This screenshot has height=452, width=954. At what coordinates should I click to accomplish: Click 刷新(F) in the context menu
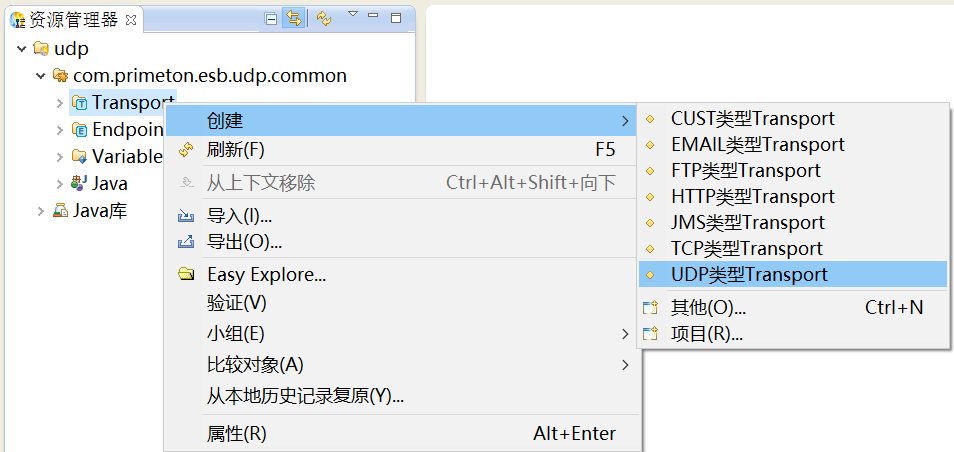tap(235, 150)
